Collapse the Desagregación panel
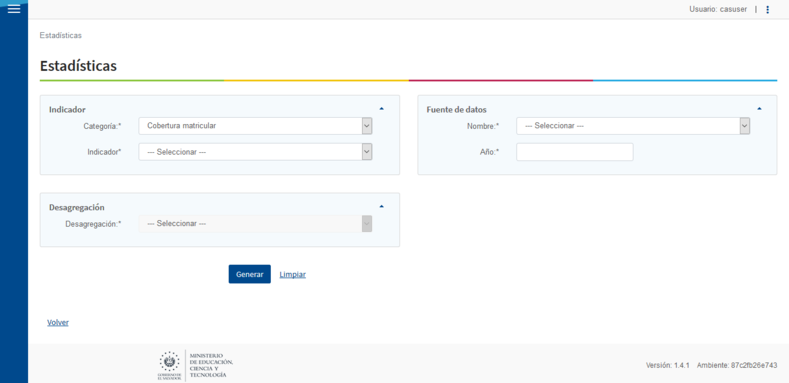 pyautogui.click(x=381, y=206)
